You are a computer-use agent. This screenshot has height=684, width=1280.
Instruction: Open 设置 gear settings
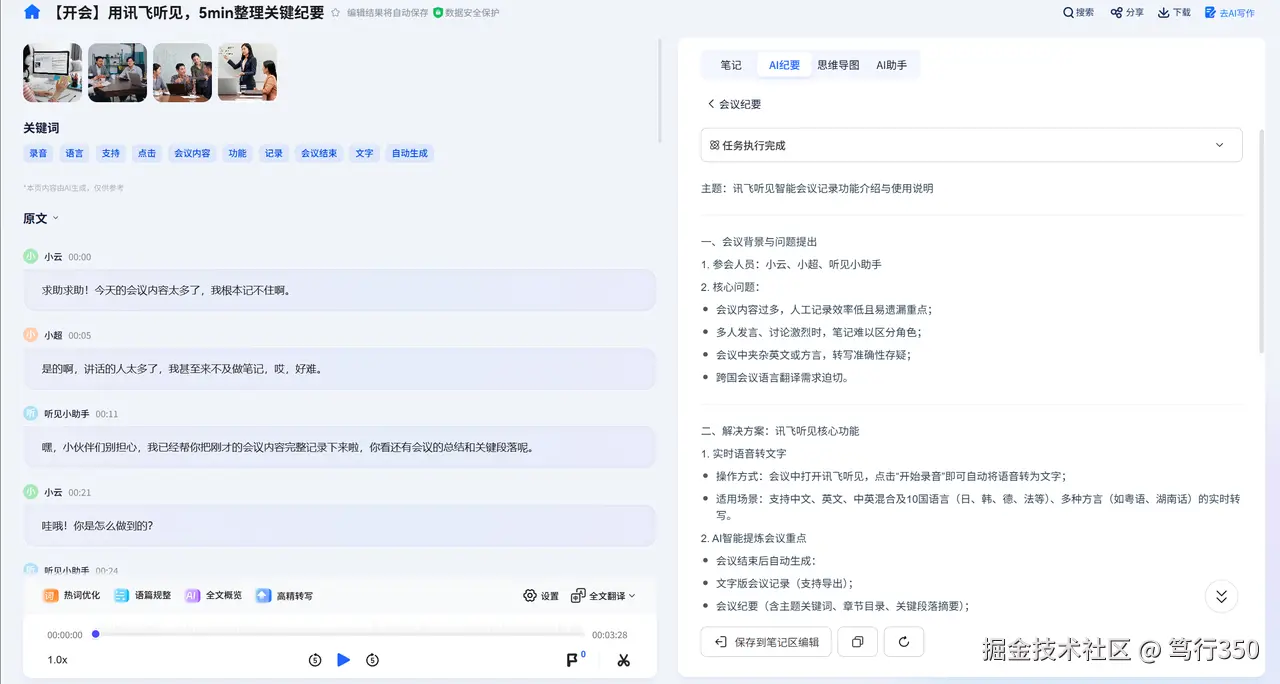[541, 595]
